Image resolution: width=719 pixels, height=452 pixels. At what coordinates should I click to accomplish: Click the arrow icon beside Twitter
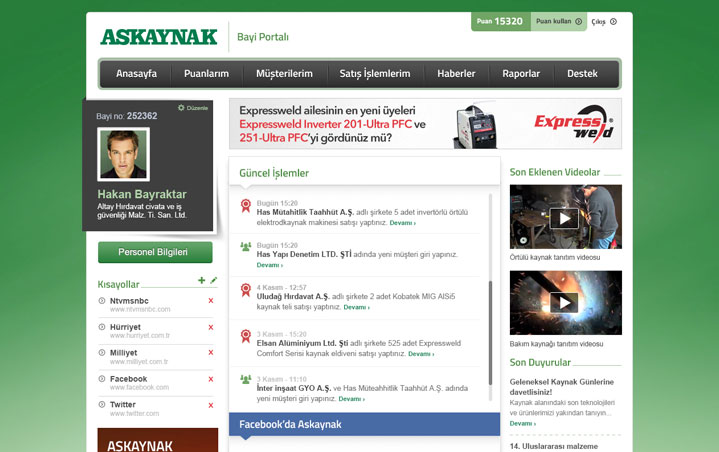(102, 404)
